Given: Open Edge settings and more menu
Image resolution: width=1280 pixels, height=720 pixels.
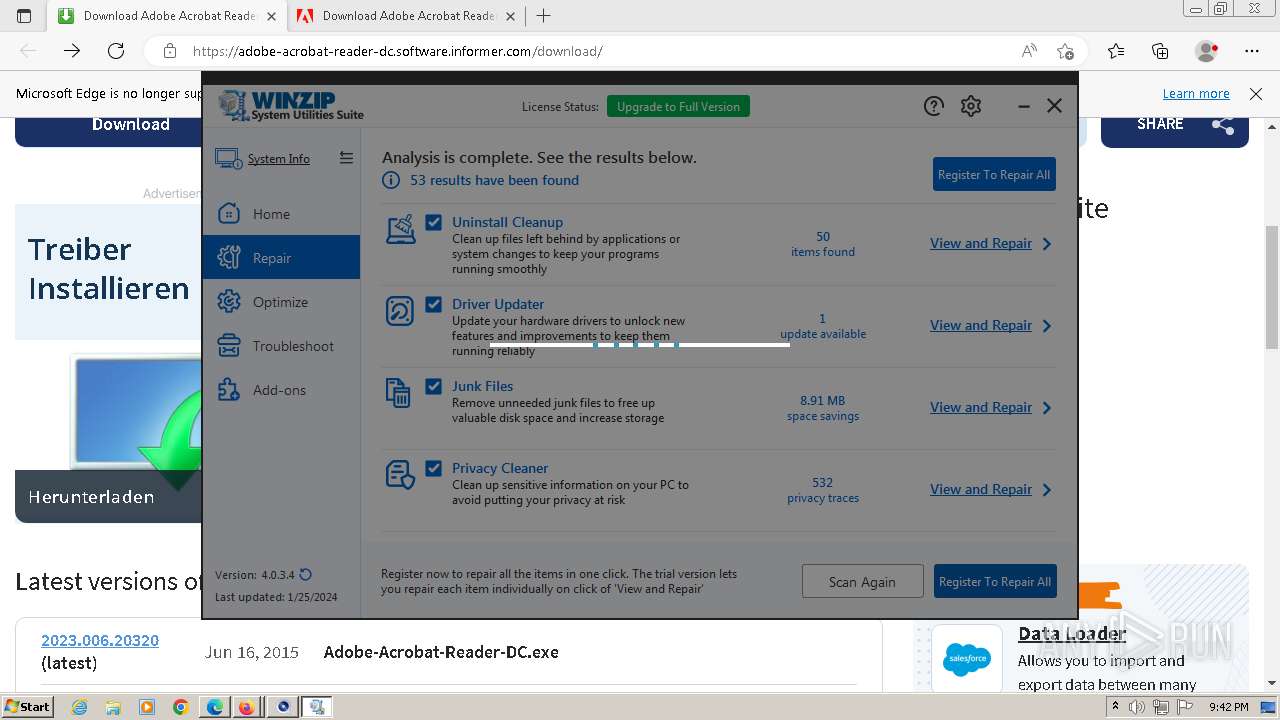Looking at the screenshot, I should click(1252, 51).
